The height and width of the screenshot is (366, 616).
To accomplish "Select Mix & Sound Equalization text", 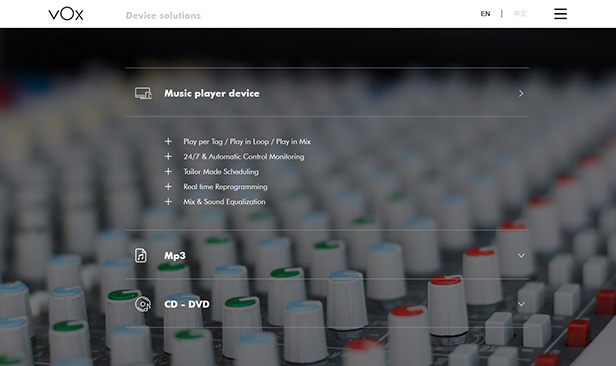I will 224,202.
